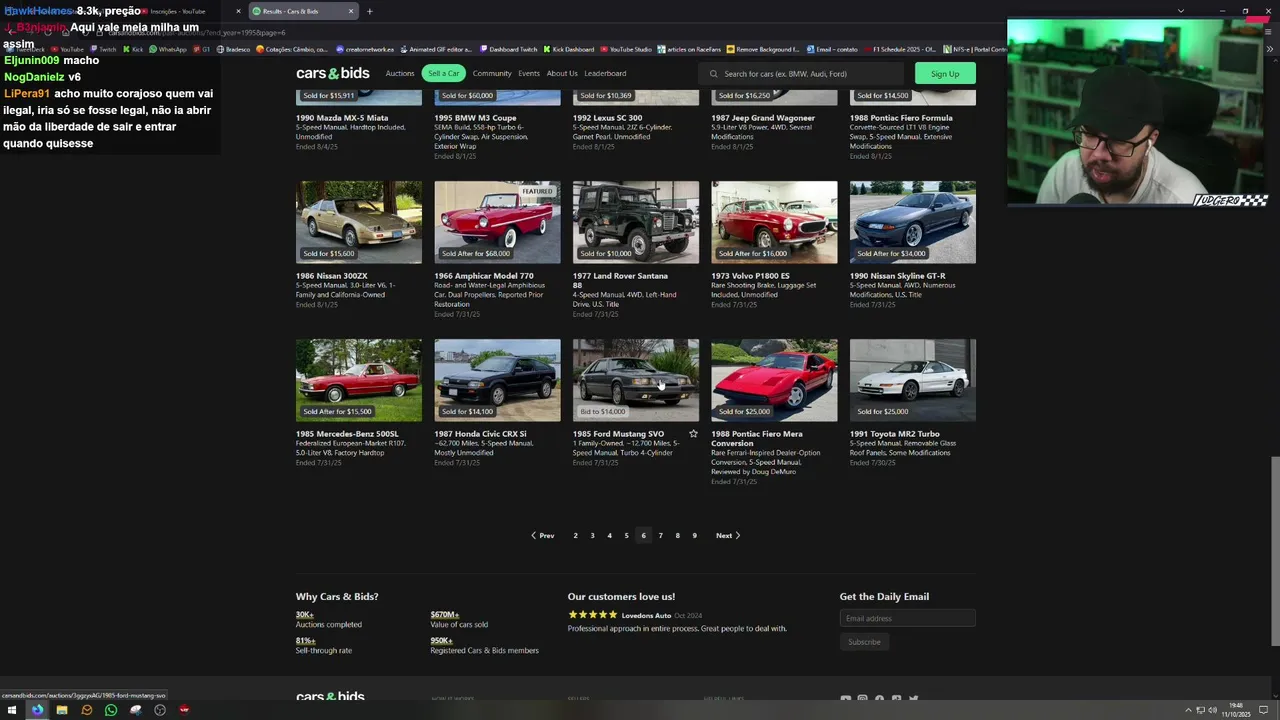Open the 1990 Mazda MX-5 Miata title link
This screenshot has width=1280, height=720.
click(342, 118)
